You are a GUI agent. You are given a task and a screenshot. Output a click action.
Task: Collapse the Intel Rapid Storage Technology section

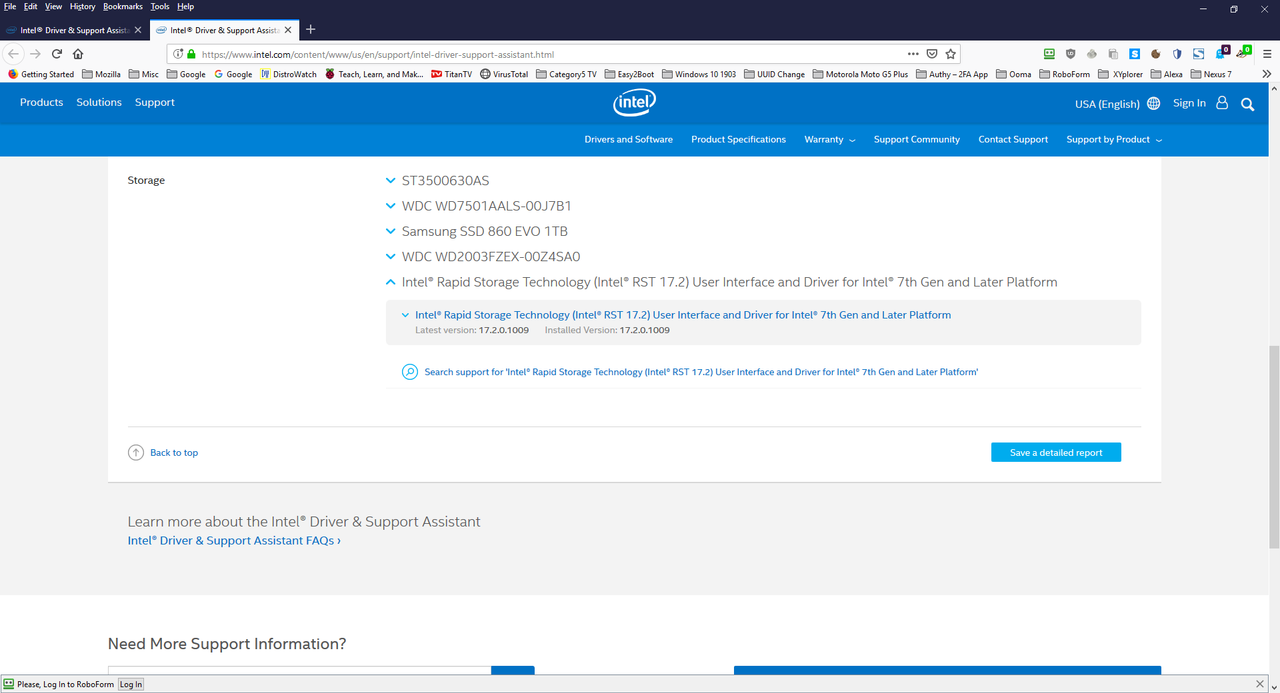coord(391,282)
